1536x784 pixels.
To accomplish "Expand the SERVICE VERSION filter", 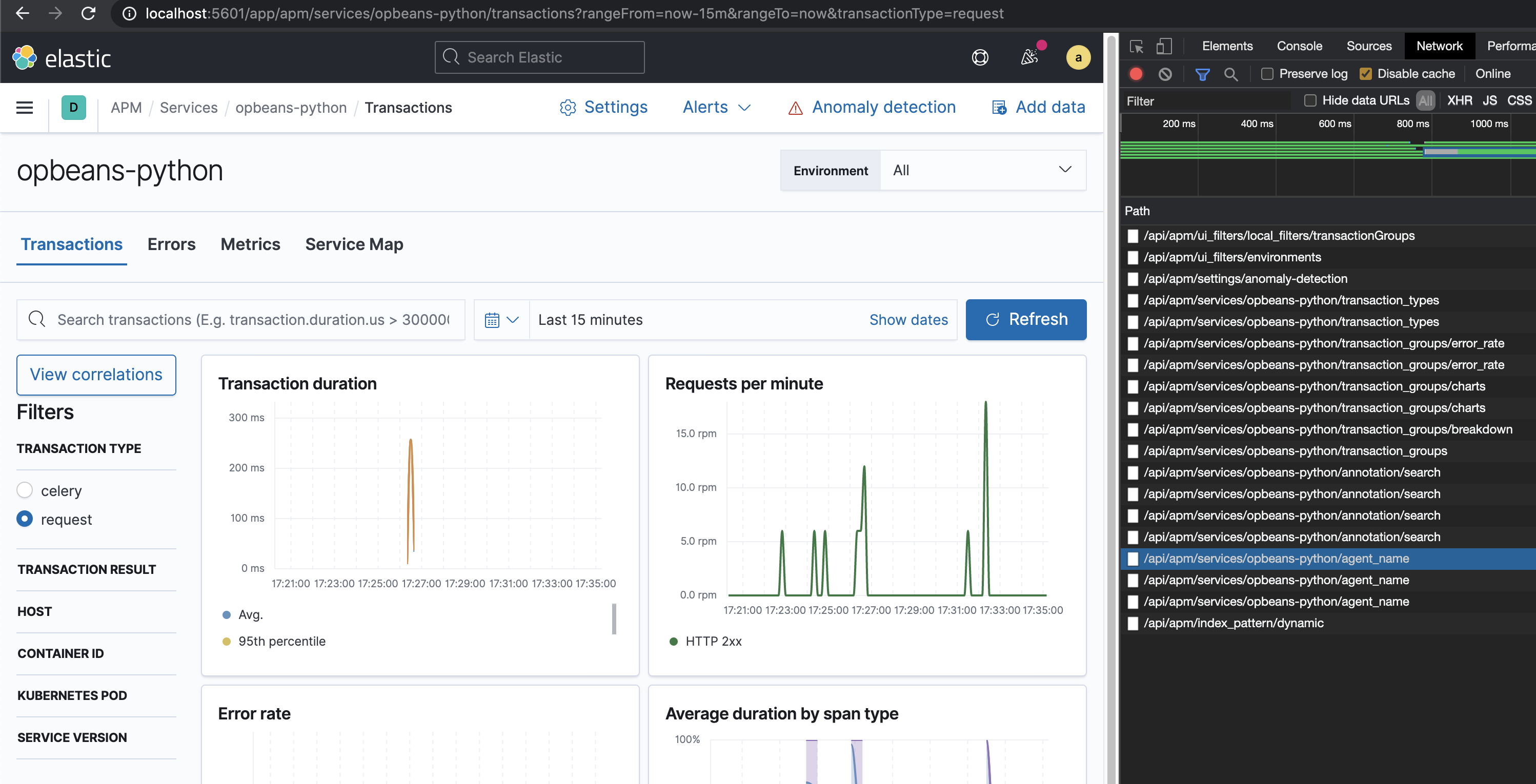I will point(72,737).
